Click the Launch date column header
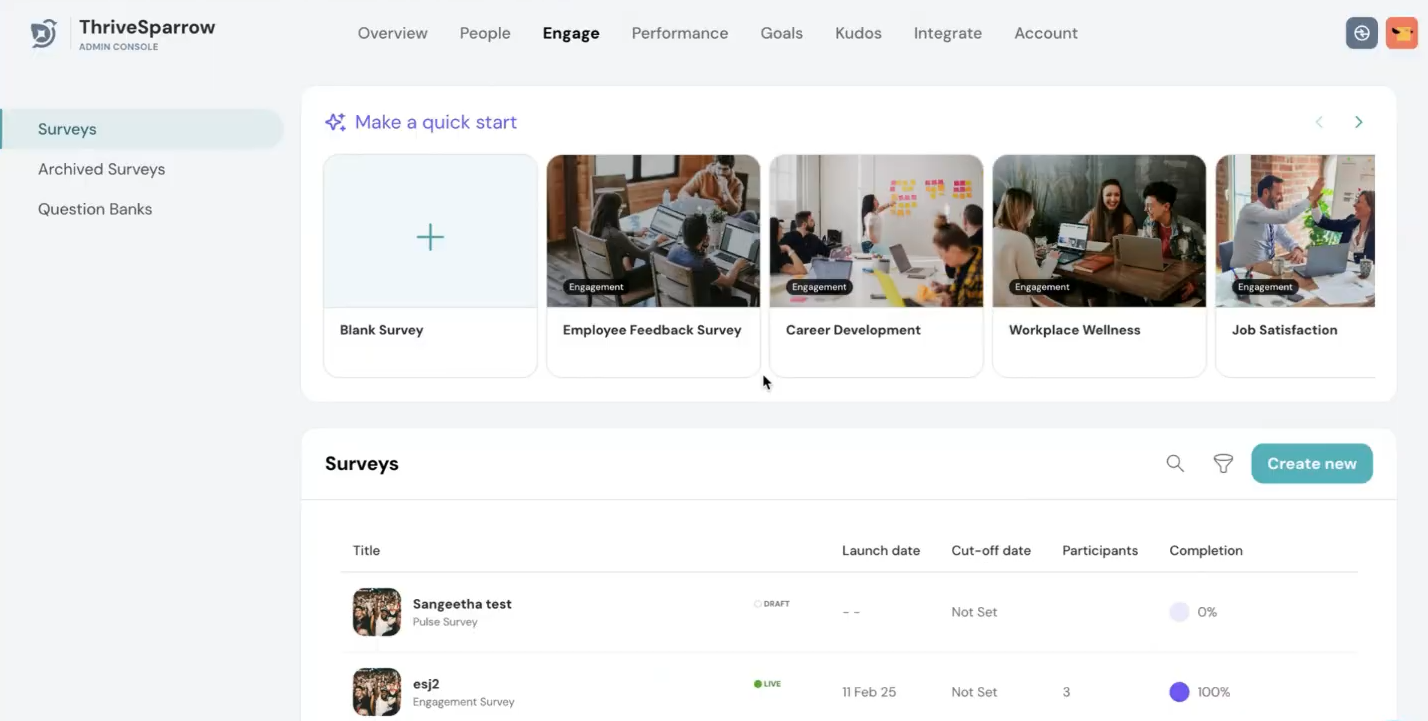The width and height of the screenshot is (1428, 721). click(x=881, y=550)
